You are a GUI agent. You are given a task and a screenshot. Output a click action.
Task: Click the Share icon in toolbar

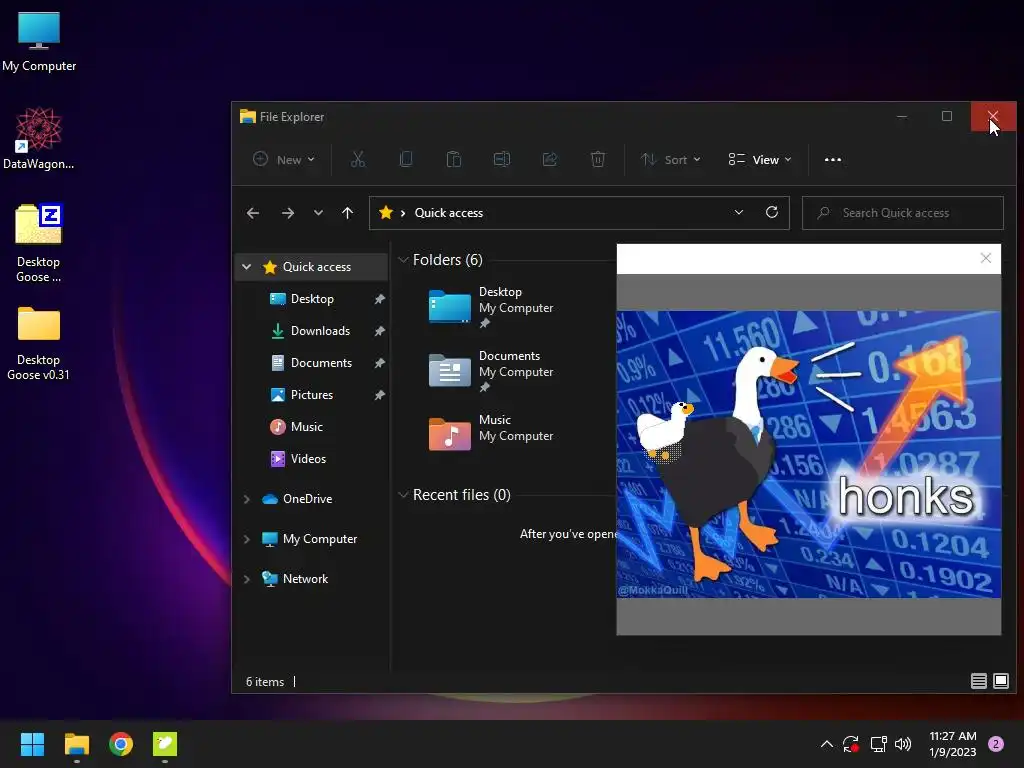(x=550, y=159)
